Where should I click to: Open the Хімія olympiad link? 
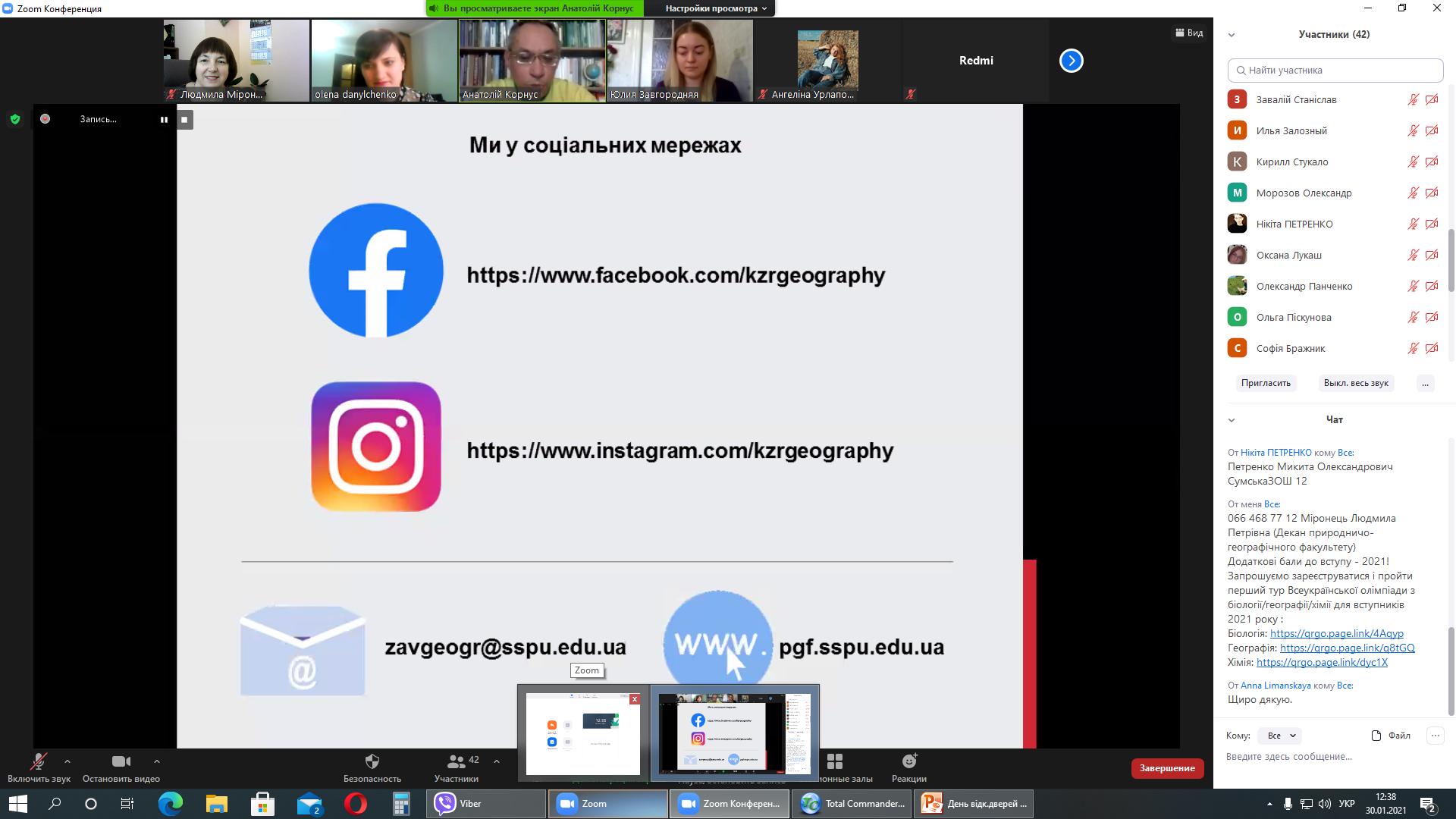(1322, 662)
